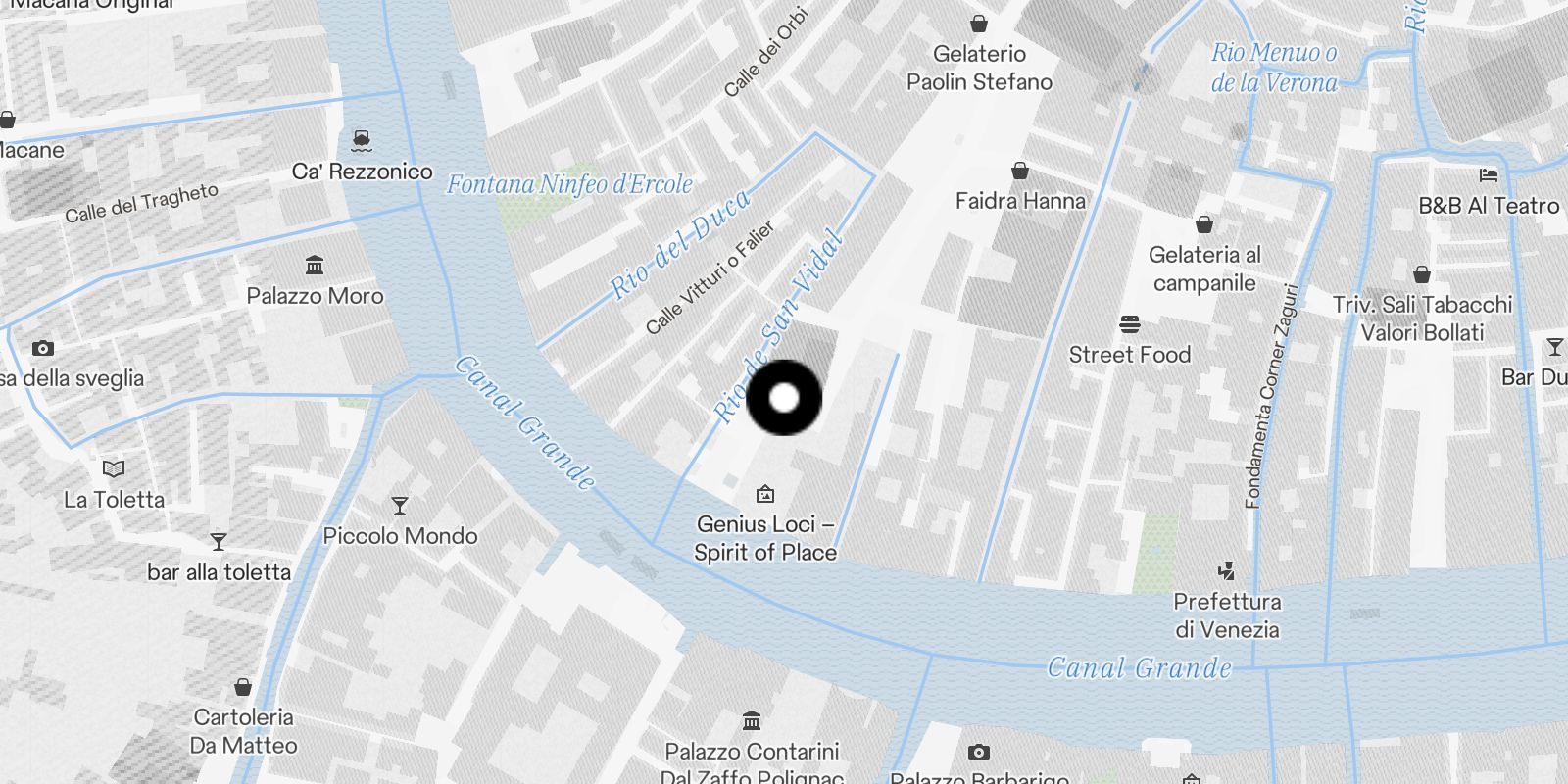Image resolution: width=1568 pixels, height=784 pixels.
Task: Click the black circular location marker
Action: [x=784, y=398]
